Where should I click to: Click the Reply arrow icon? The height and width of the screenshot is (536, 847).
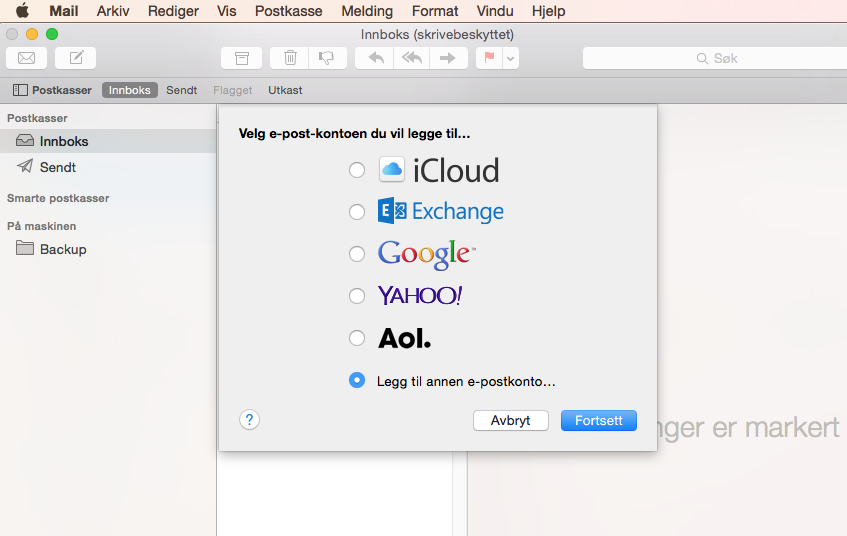pyautogui.click(x=374, y=58)
